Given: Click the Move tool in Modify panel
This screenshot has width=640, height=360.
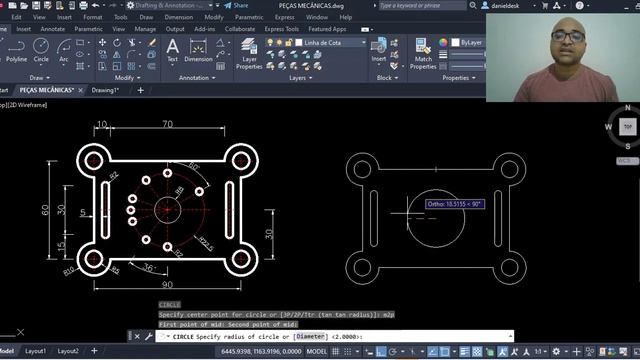Looking at the screenshot, I should tap(102, 42).
